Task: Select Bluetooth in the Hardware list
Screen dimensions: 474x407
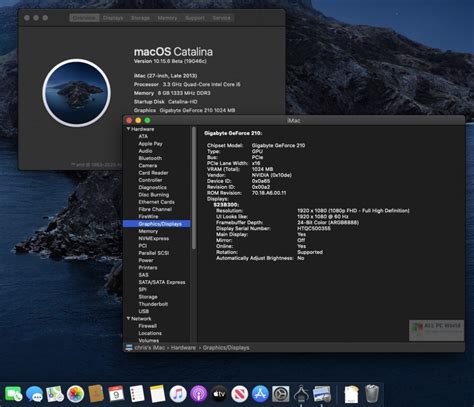Action: click(x=150, y=158)
